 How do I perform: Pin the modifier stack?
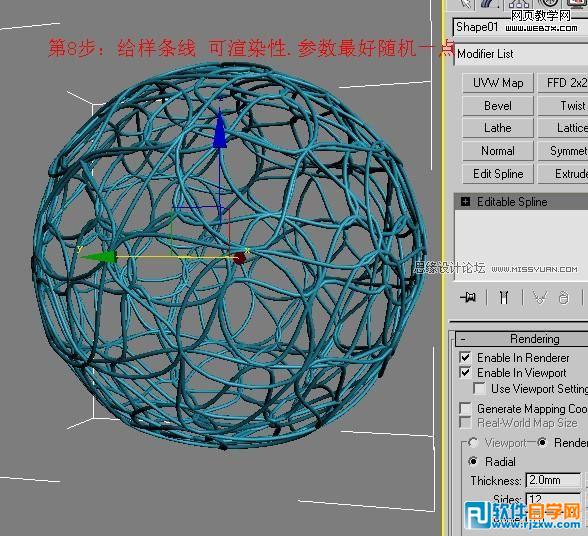point(468,297)
